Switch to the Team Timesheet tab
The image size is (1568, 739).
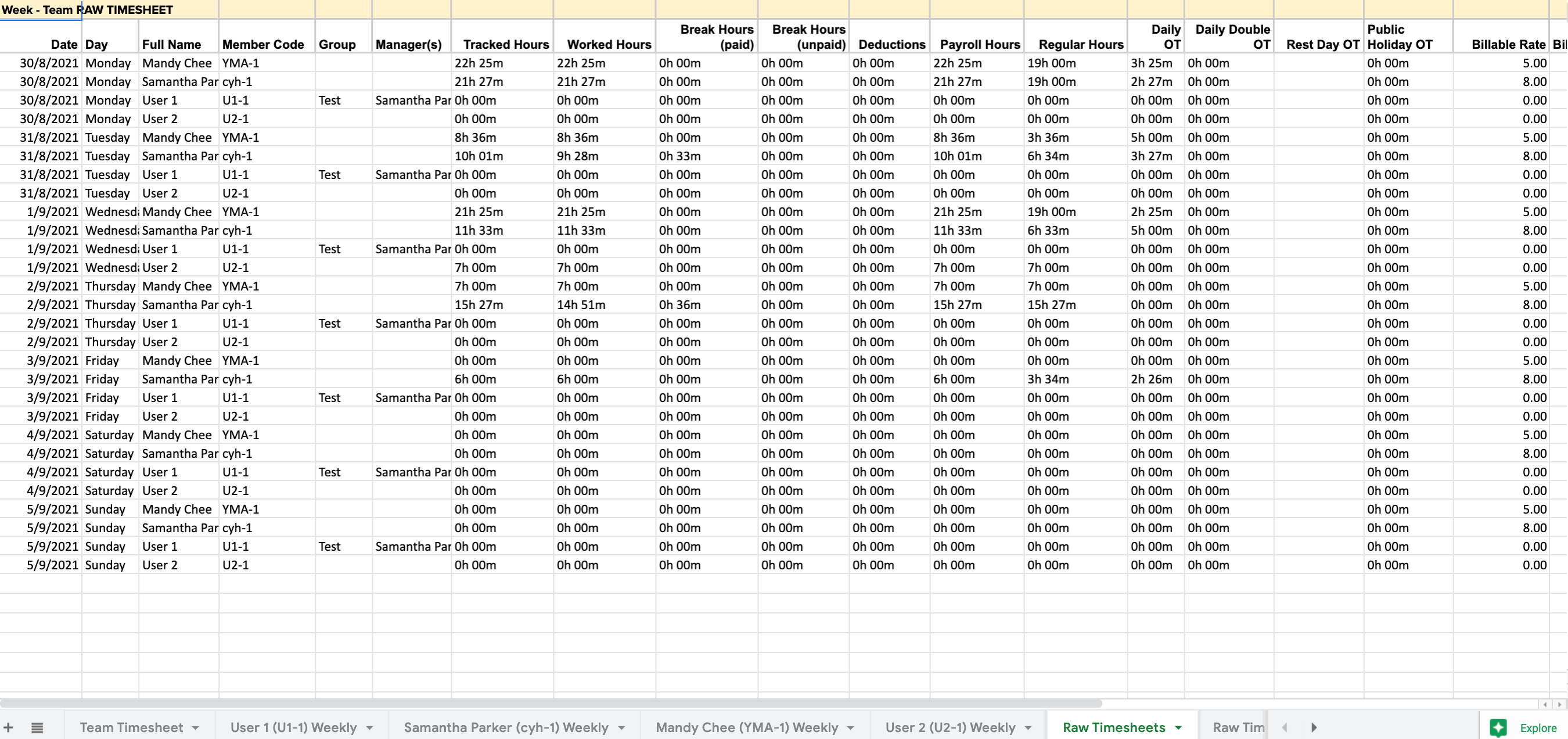pyautogui.click(x=131, y=727)
